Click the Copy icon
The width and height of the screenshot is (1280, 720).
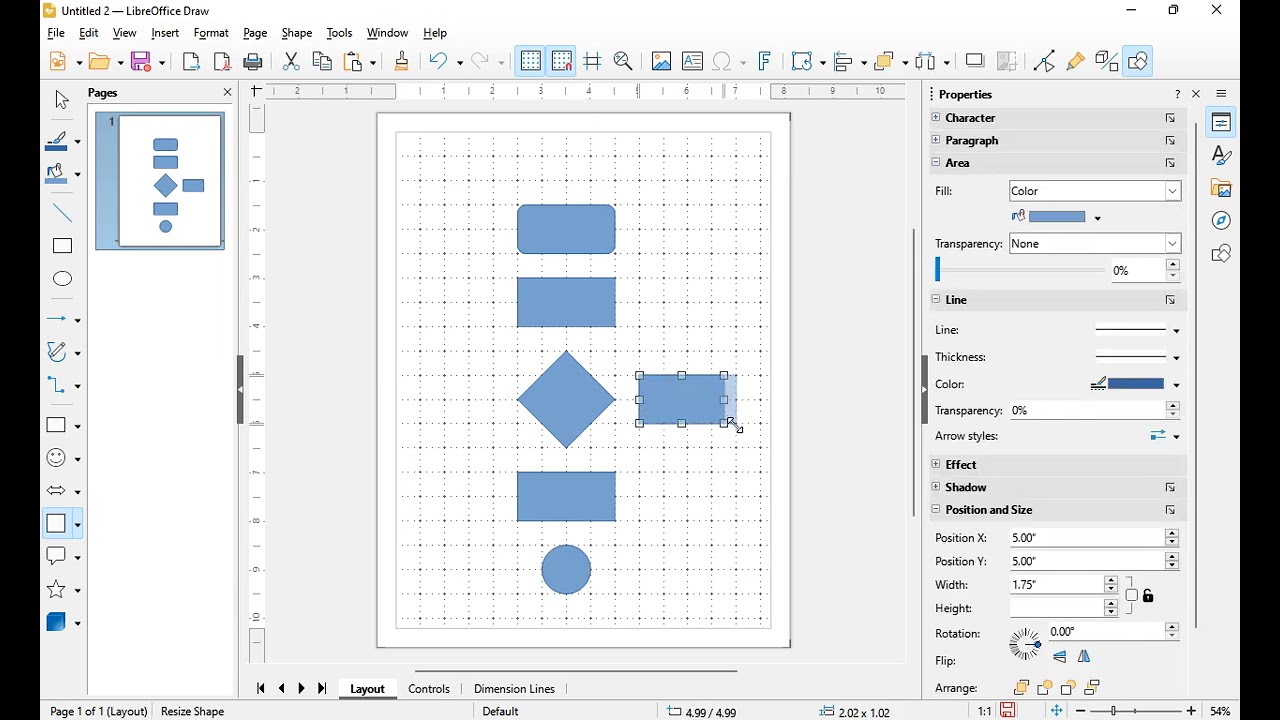(x=322, y=62)
